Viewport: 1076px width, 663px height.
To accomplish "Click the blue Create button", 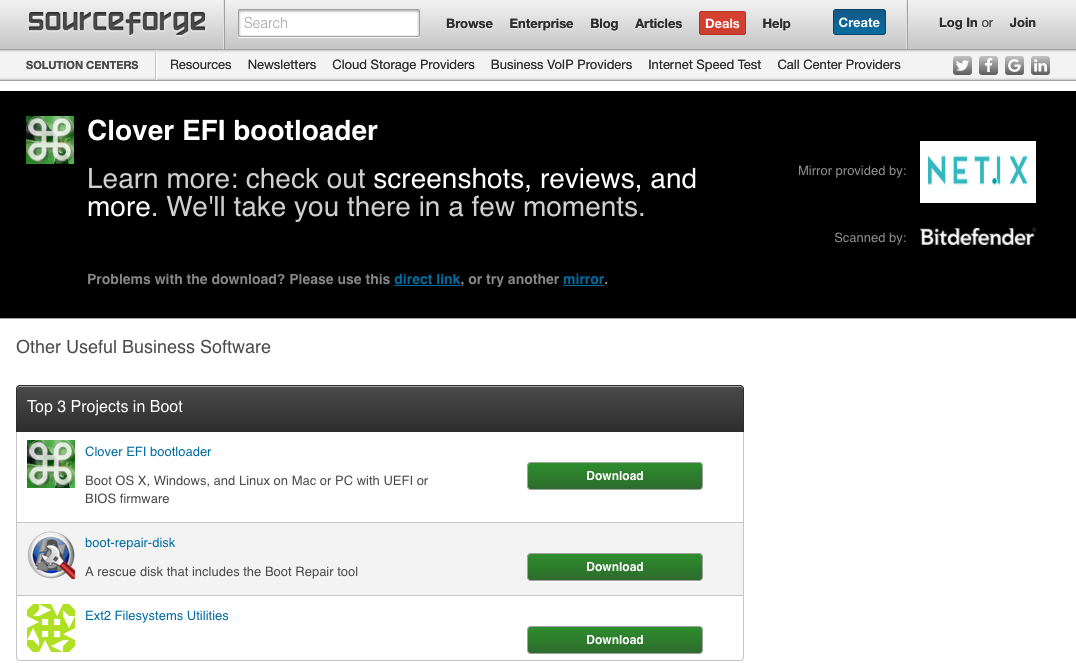I will [859, 22].
